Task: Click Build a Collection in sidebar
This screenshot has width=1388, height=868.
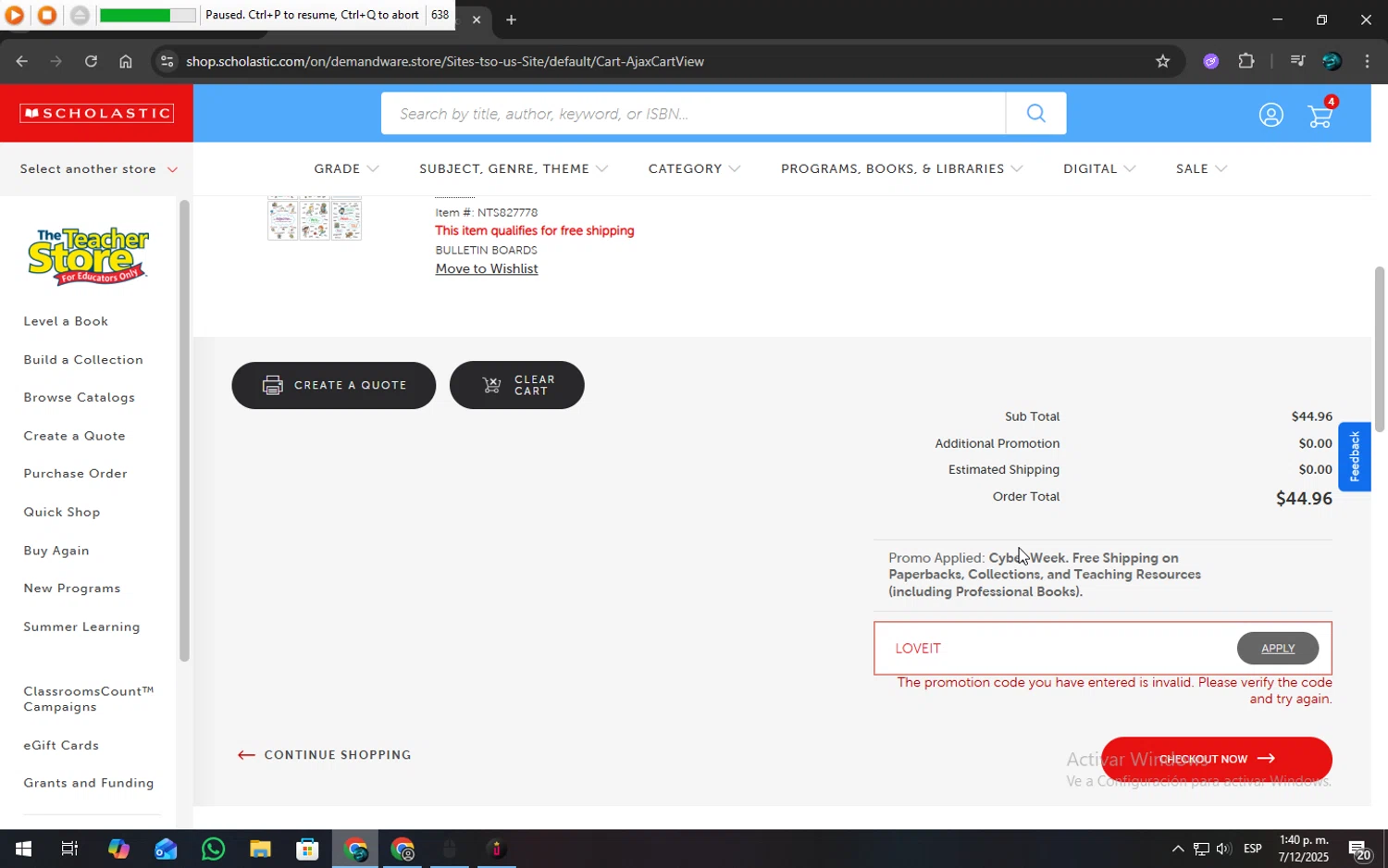Action: tap(83, 359)
